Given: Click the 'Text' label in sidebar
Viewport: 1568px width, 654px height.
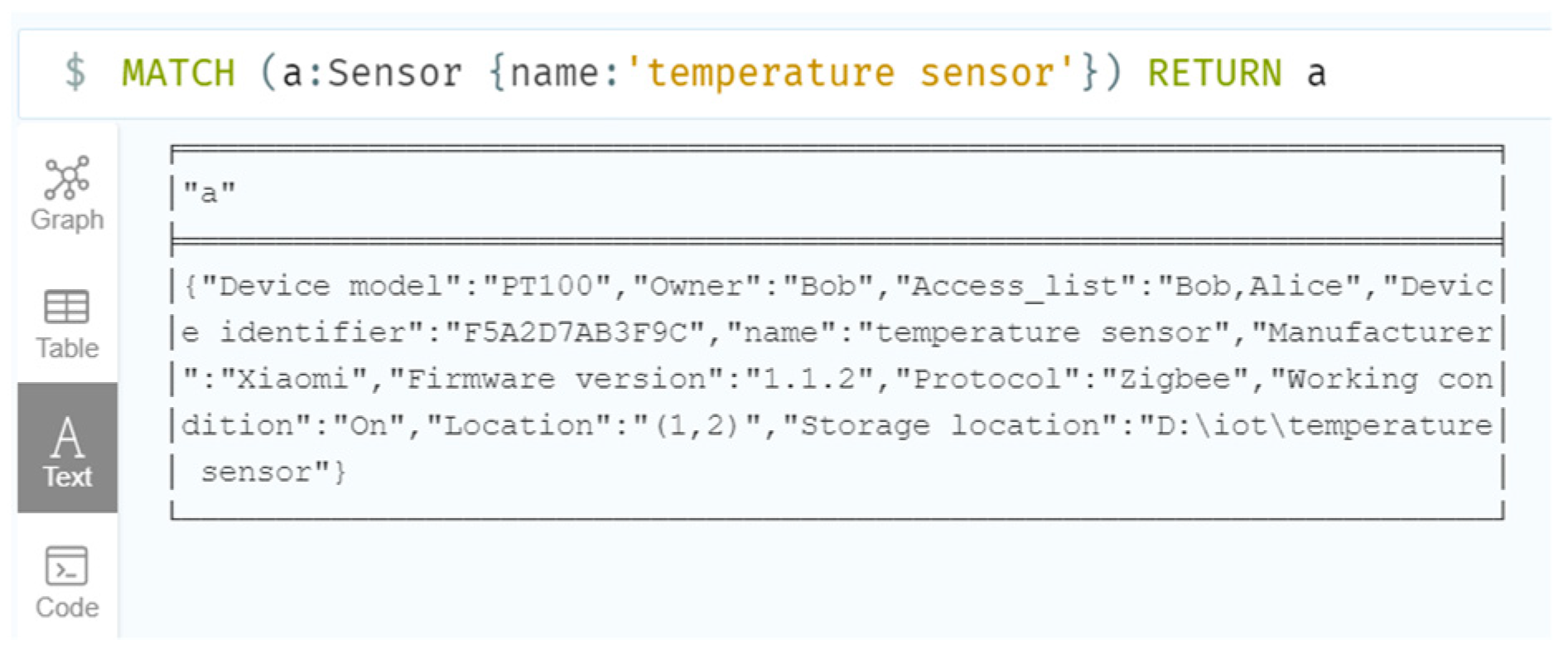Looking at the screenshot, I should point(67,477).
